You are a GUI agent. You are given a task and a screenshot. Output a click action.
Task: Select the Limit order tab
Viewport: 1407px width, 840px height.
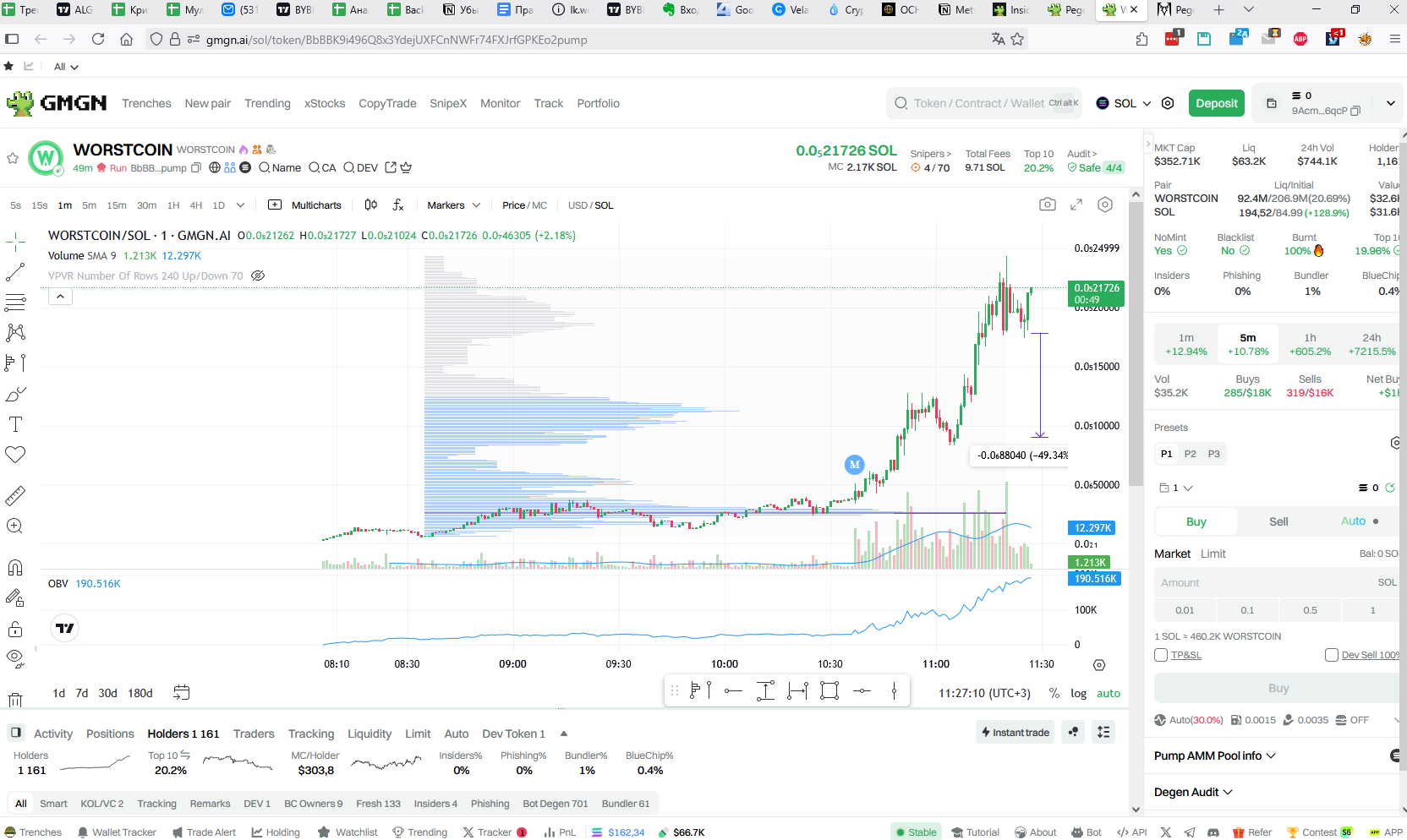[x=1213, y=554]
